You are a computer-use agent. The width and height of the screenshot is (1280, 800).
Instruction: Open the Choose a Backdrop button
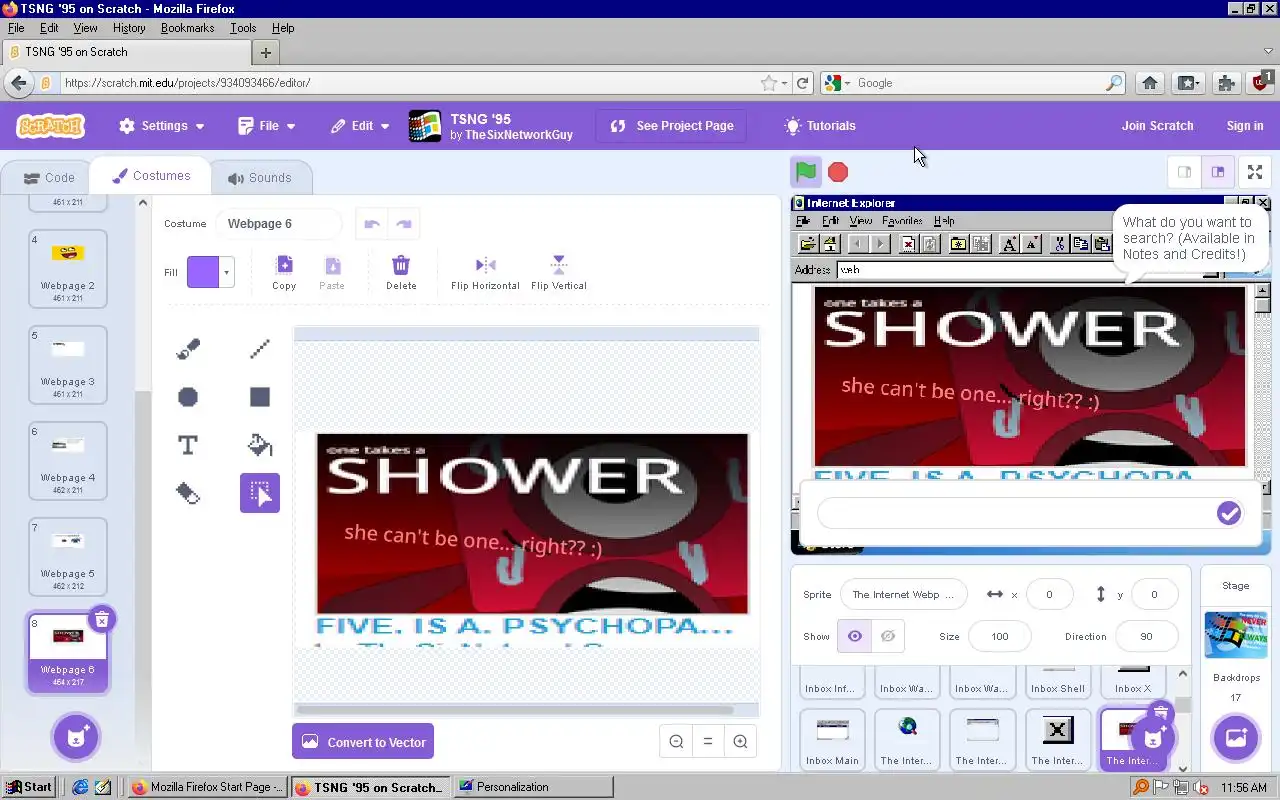[1236, 738]
